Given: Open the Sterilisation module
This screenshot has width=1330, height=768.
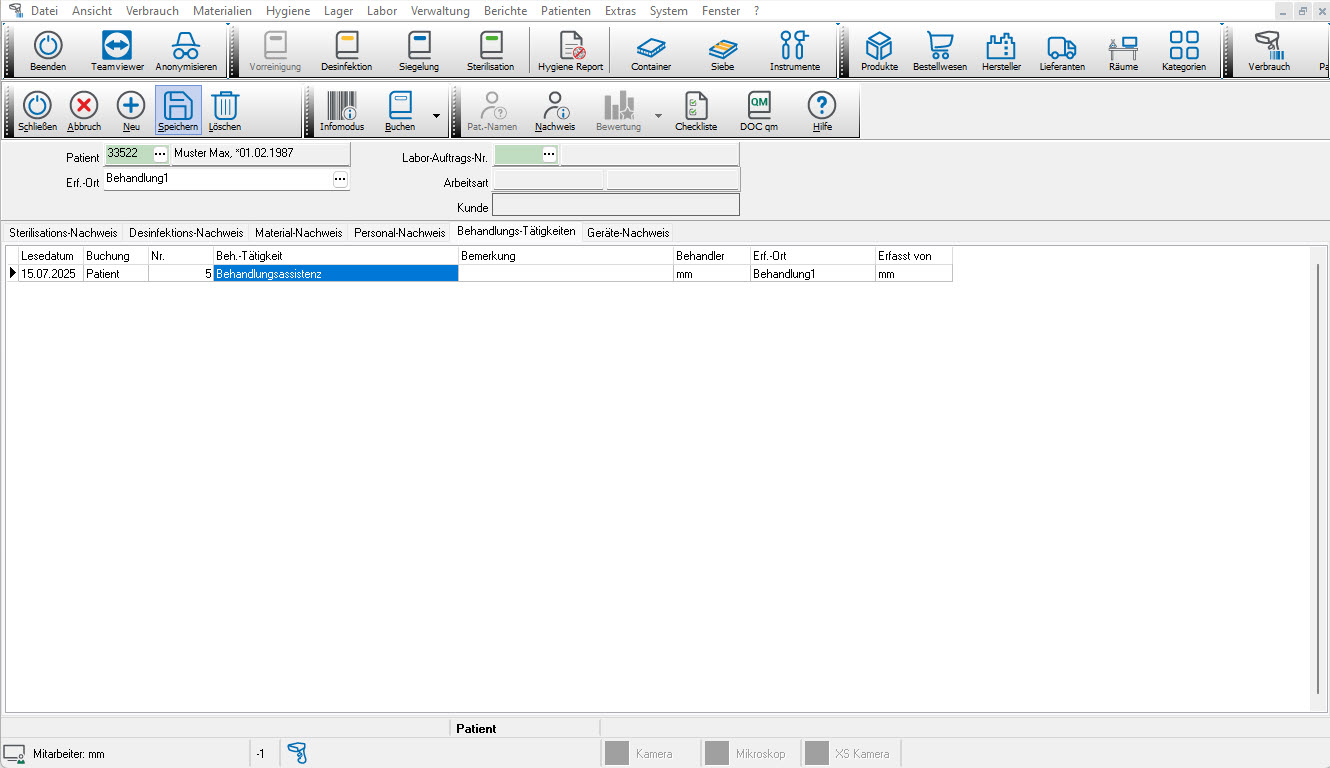Looking at the screenshot, I should [x=490, y=50].
